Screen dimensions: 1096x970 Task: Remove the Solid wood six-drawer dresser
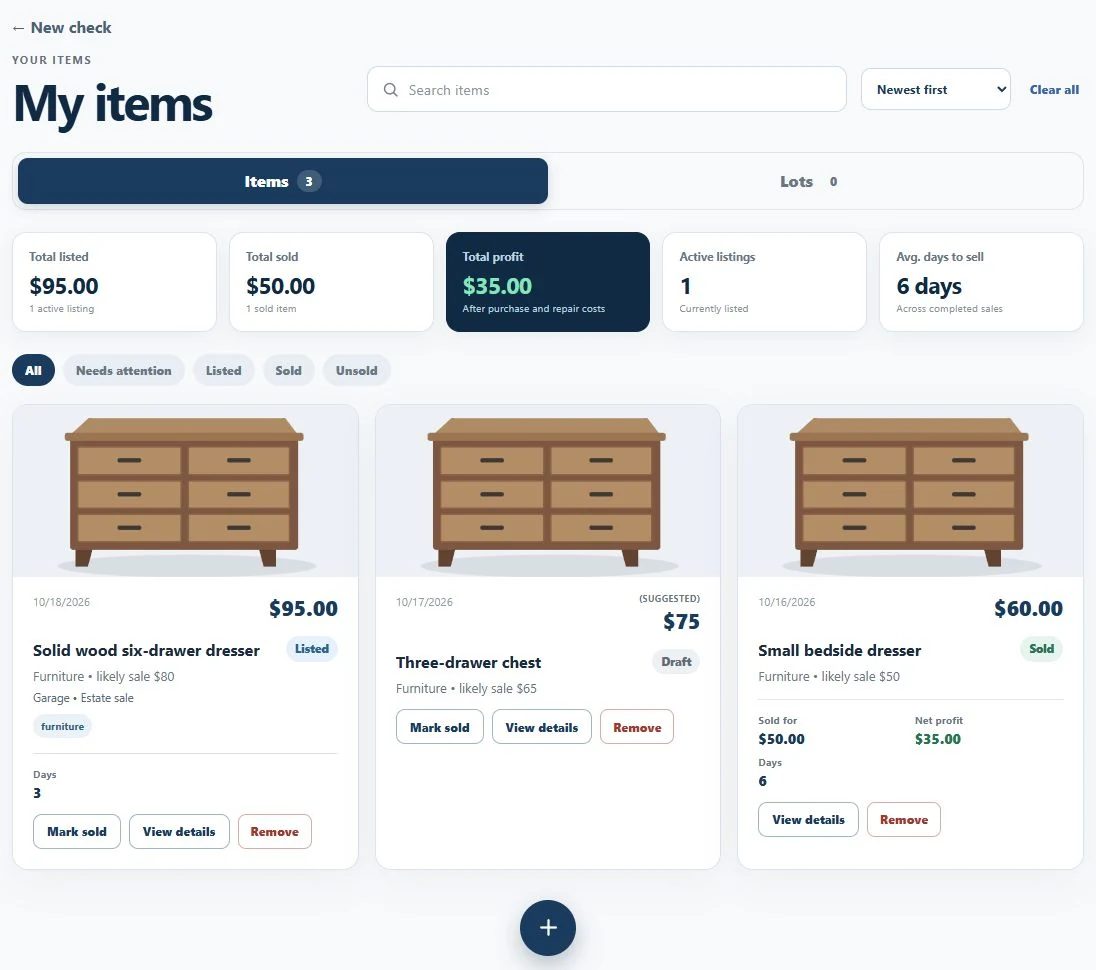pos(275,832)
